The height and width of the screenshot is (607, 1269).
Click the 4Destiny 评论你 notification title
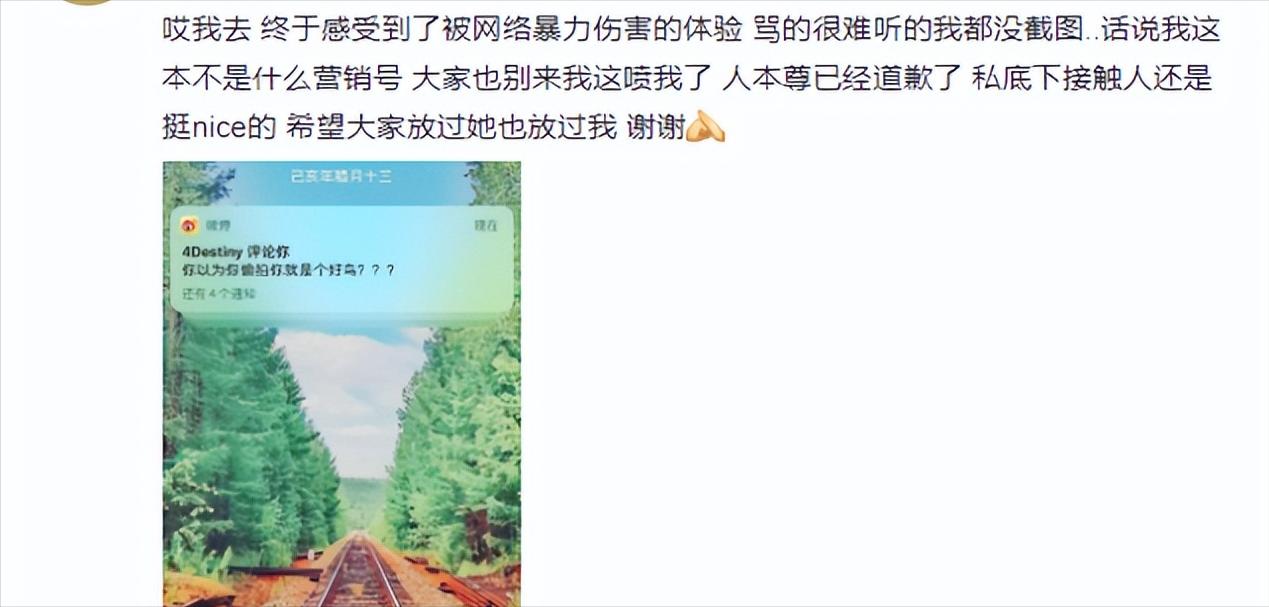pyautogui.click(x=236, y=252)
